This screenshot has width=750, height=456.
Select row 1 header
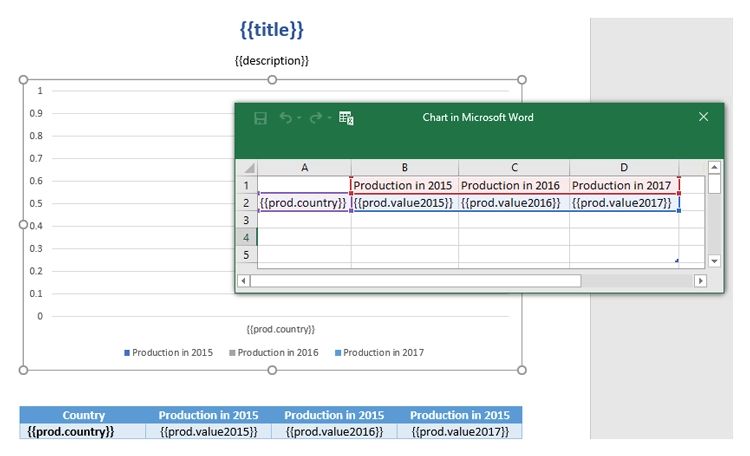tap(247, 185)
